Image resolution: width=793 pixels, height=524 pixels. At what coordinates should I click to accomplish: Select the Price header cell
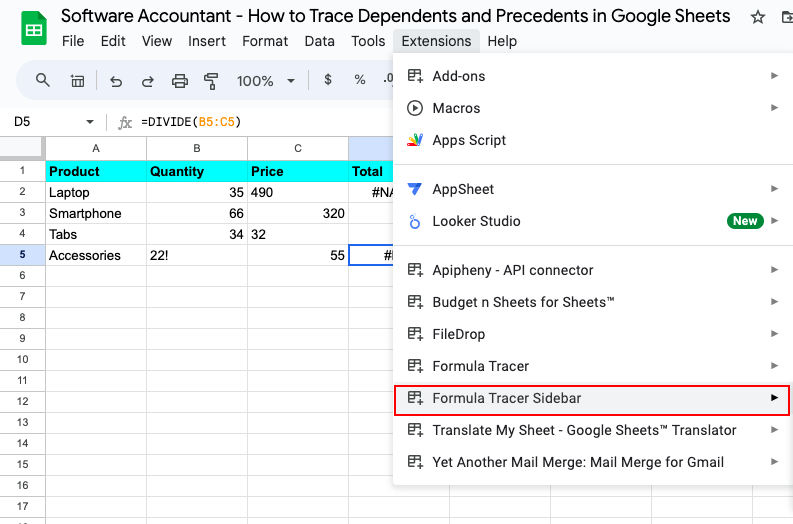click(298, 171)
